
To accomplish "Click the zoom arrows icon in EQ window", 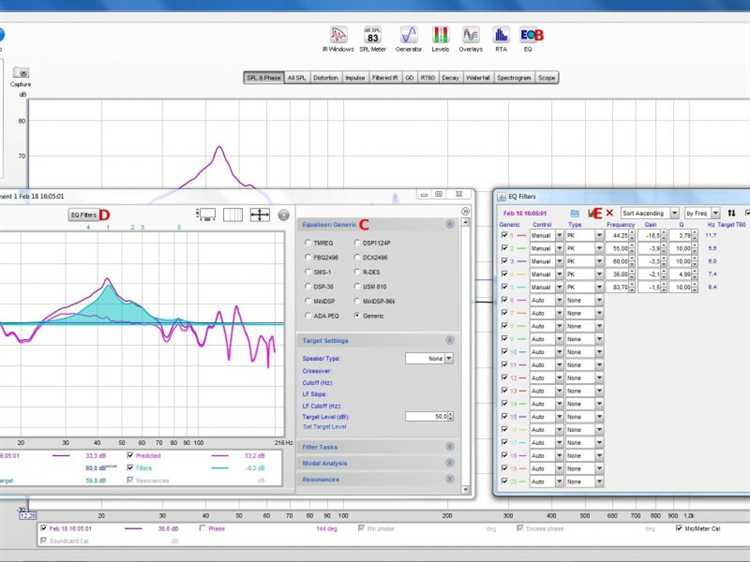I will tap(260, 215).
